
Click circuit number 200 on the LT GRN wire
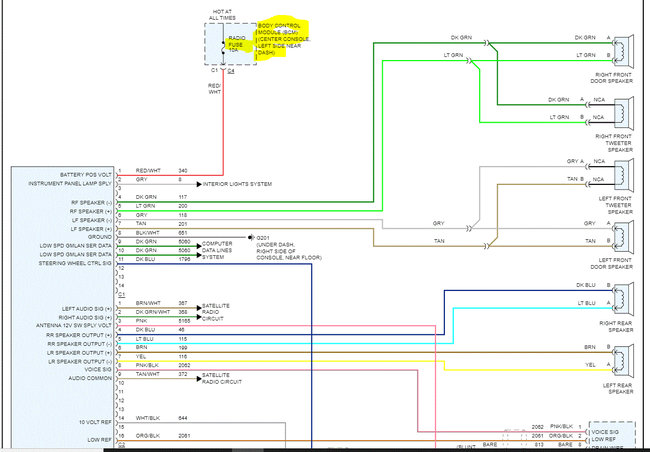click(183, 206)
